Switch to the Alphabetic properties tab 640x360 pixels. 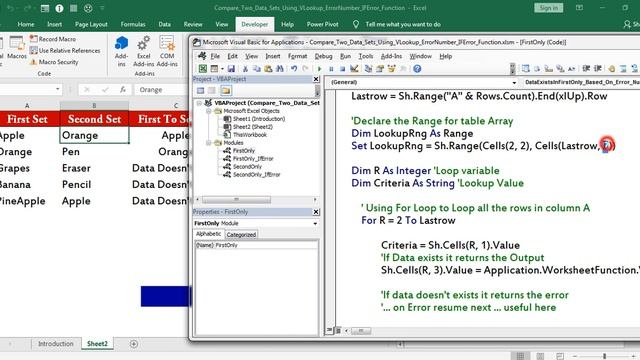click(209, 234)
